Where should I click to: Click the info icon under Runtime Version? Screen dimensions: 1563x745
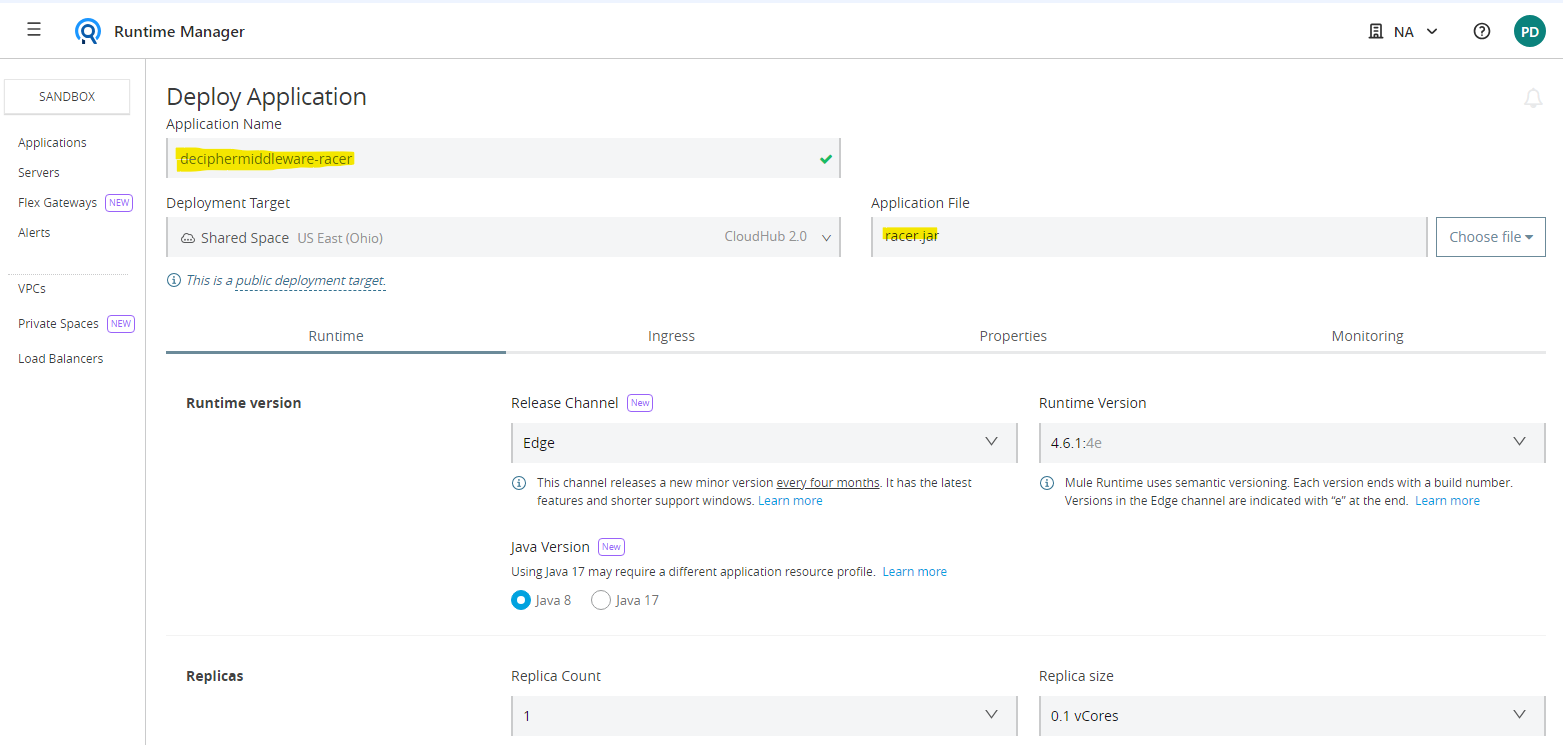1047,483
